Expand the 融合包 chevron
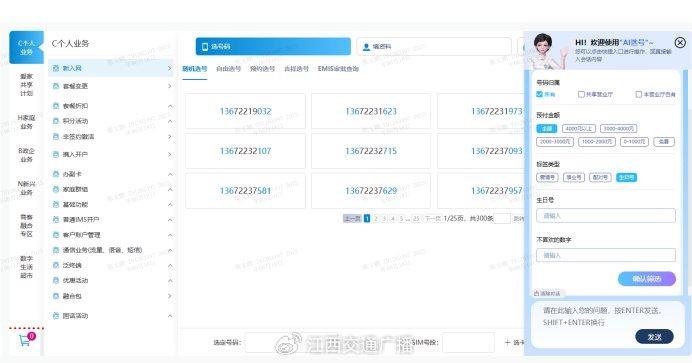This screenshot has height=363, width=692. click(169, 296)
